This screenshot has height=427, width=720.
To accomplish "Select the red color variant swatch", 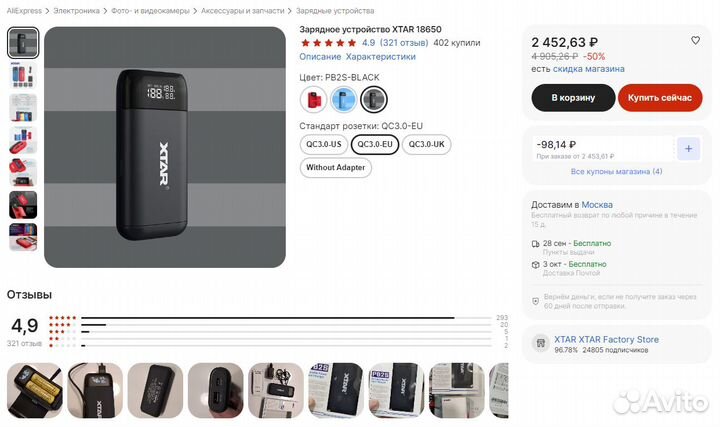I will click(x=312, y=99).
